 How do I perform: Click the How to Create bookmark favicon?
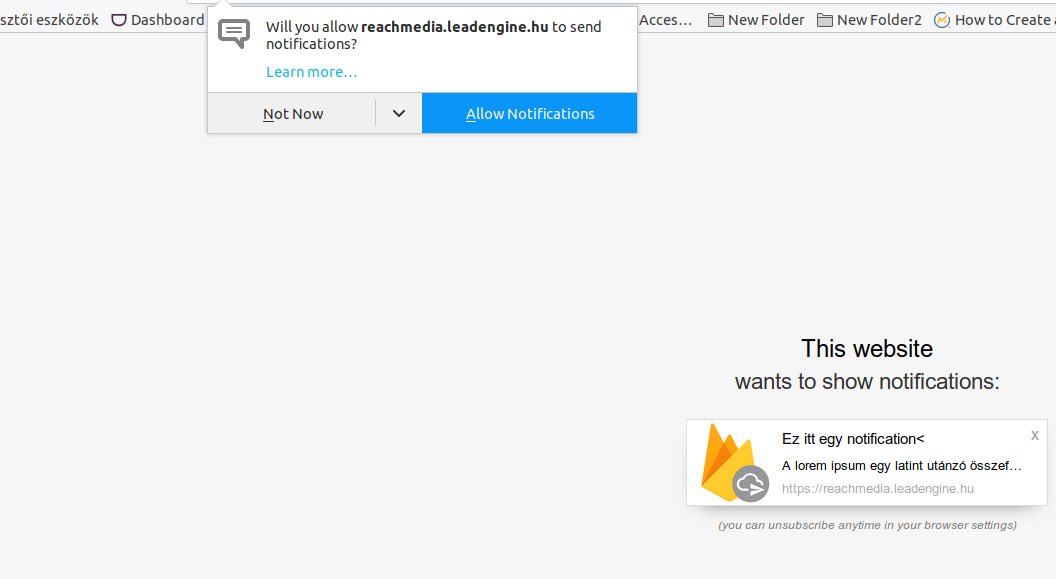click(942, 20)
